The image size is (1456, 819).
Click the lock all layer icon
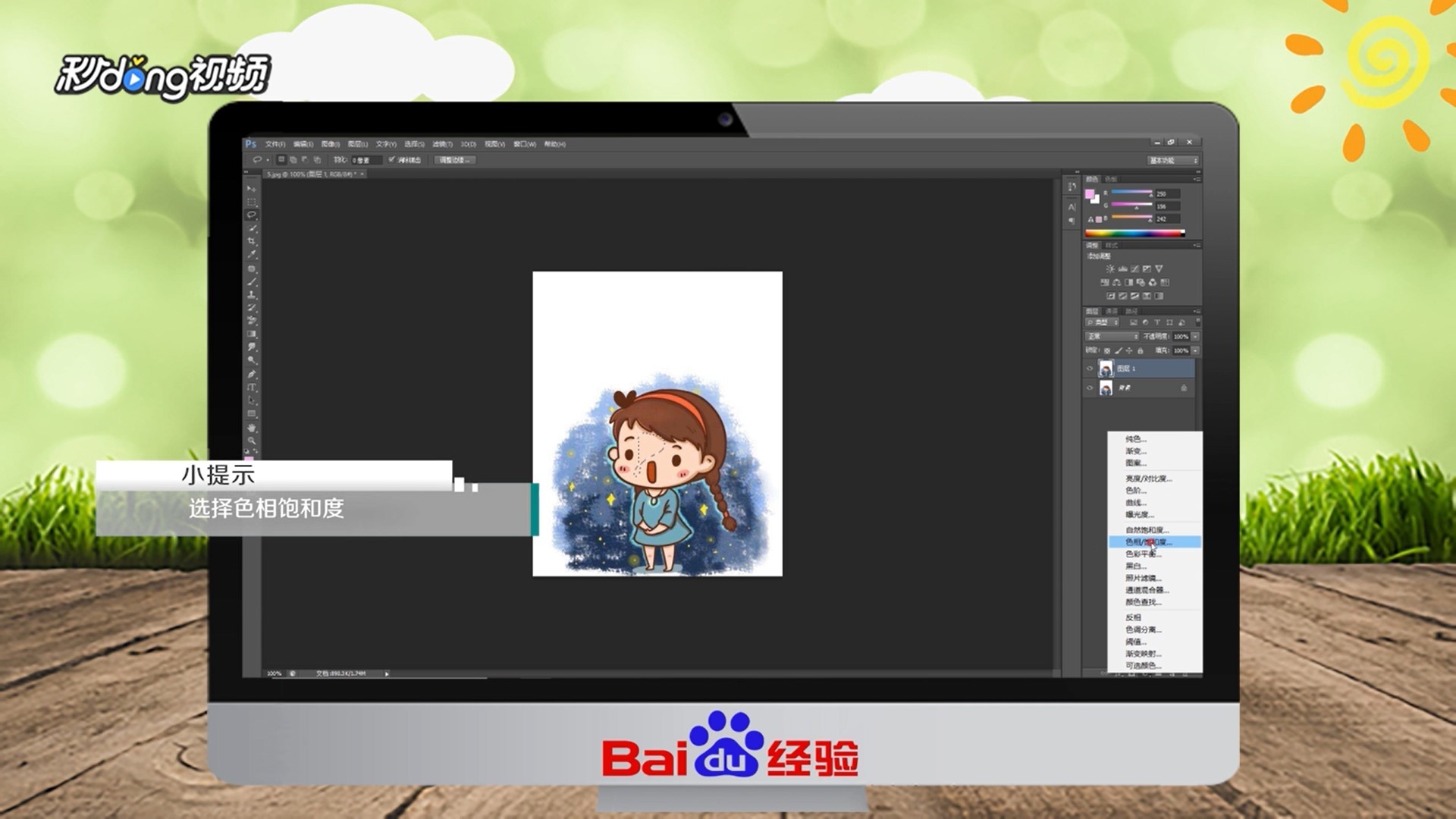point(1141,351)
